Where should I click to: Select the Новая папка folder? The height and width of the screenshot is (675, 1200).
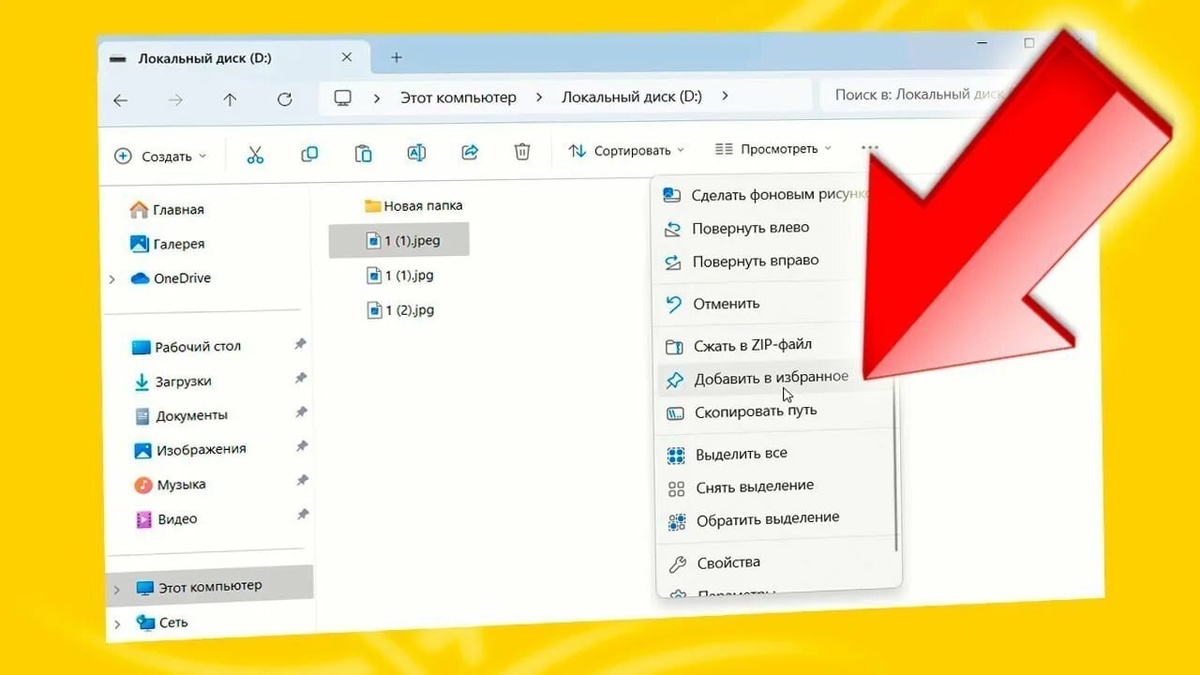pyautogui.click(x=413, y=206)
